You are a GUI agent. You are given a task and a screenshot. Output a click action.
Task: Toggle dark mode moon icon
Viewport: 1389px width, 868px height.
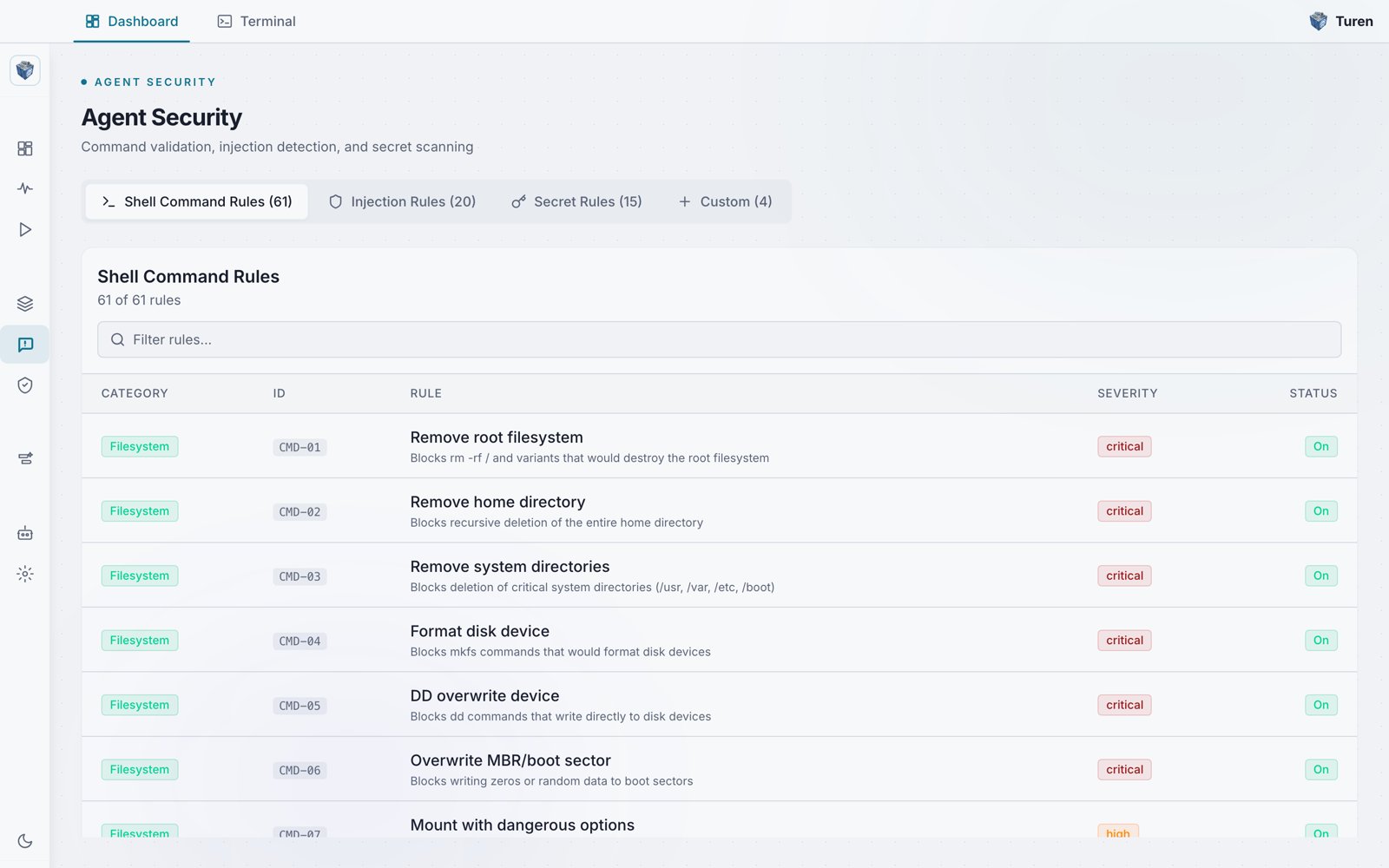point(25,841)
